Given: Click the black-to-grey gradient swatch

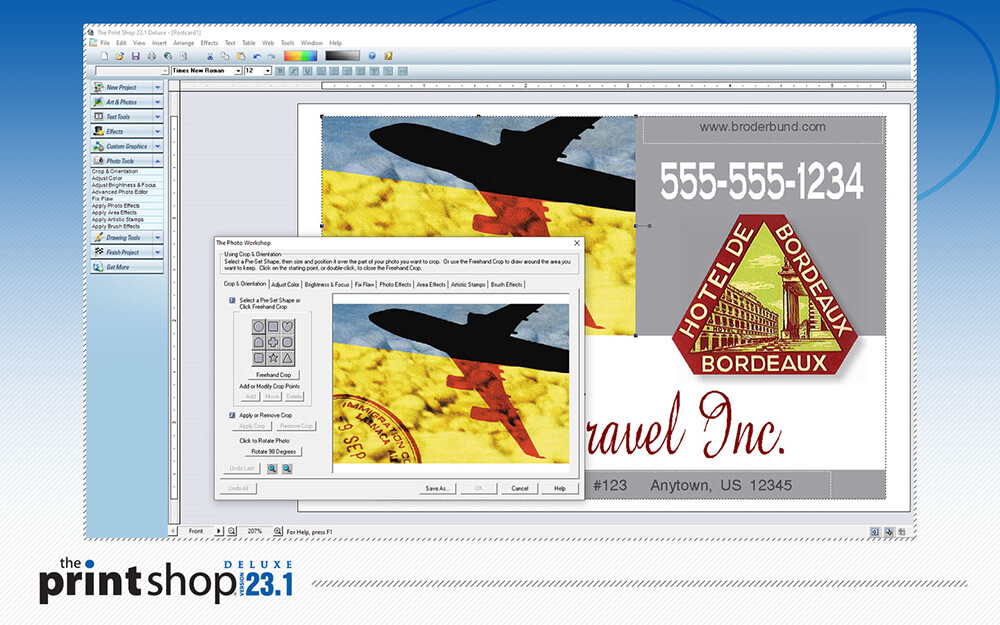Looking at the screenshot, I should click(342, 56).
